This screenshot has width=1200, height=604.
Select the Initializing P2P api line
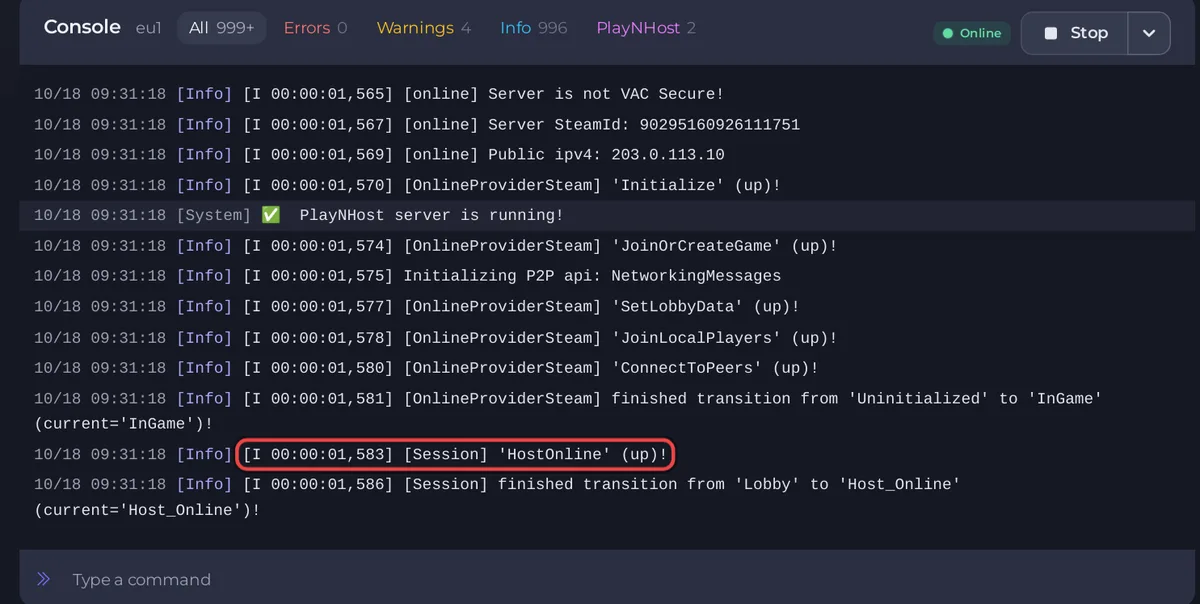coord(407,276)
